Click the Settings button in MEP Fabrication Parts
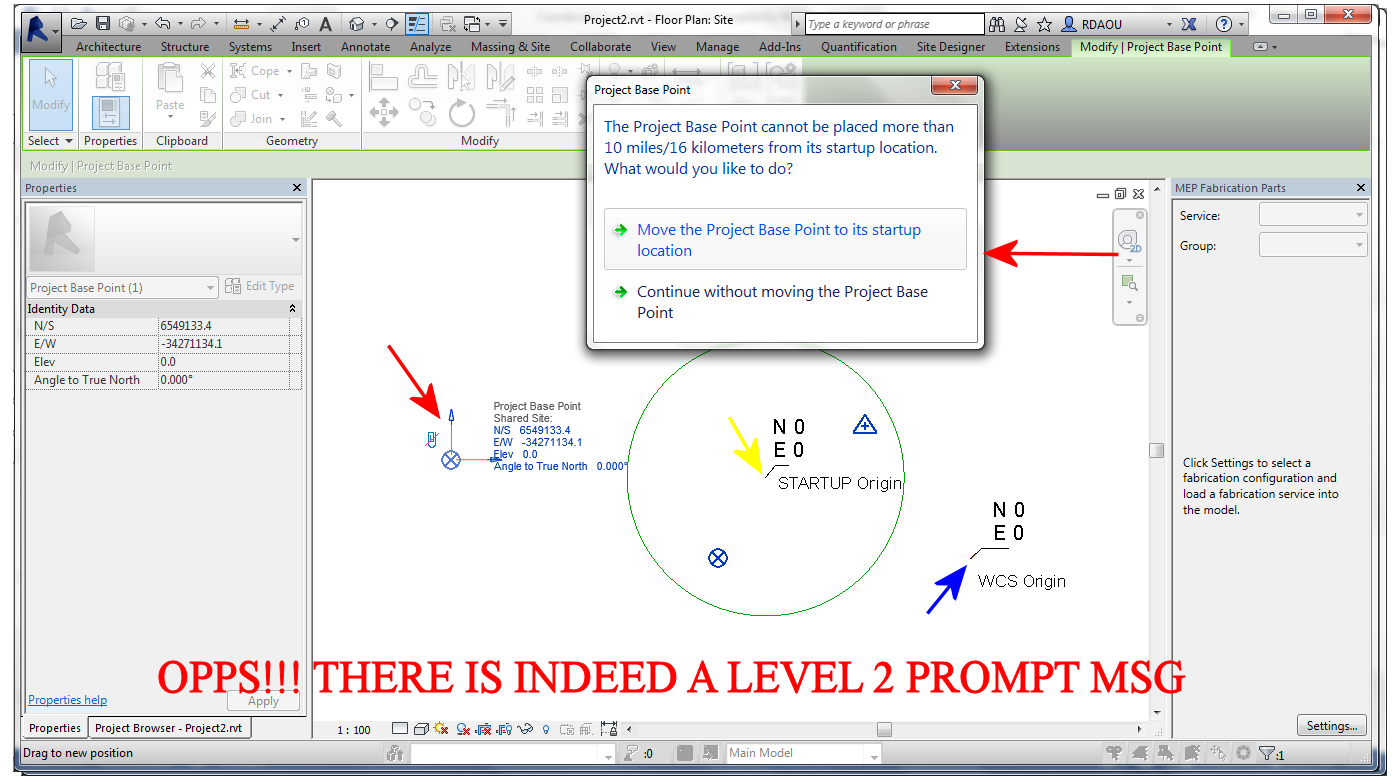The image size is (1392, 777). tap(1331, 725)
